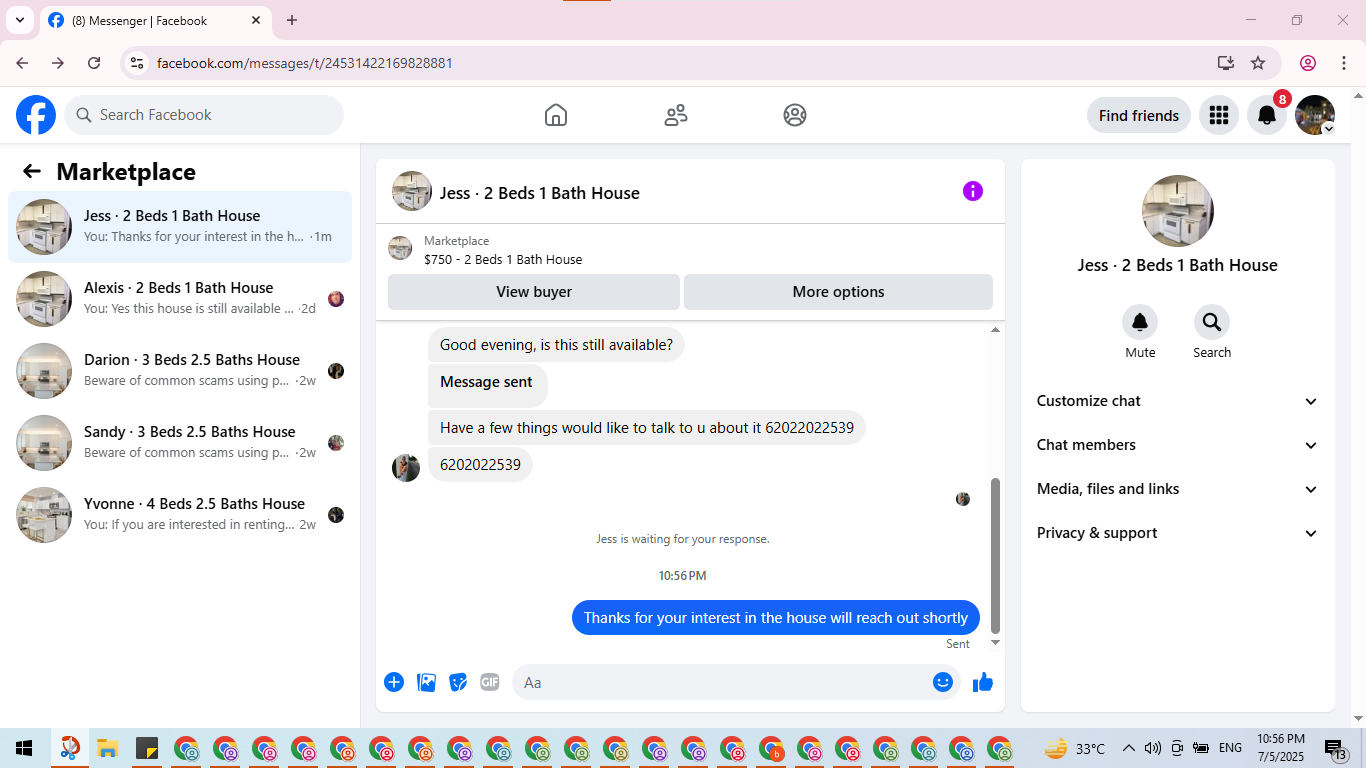The image size is (1366, 768).
Task: Open the browser profile icon
Action: coord(1308,63)
